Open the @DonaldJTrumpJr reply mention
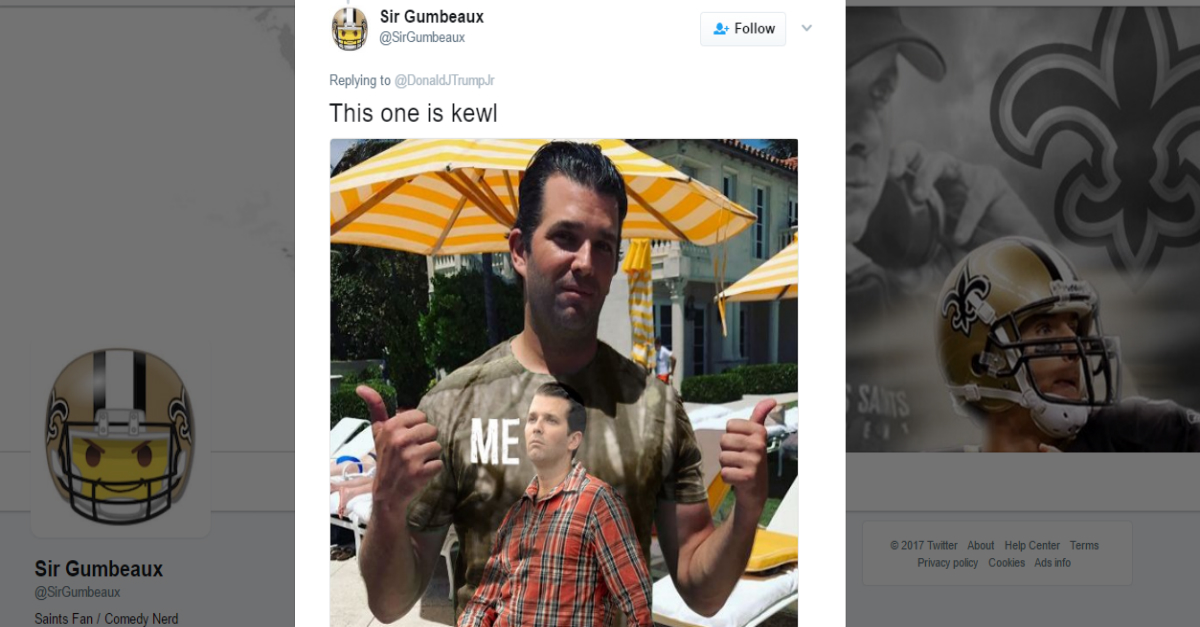 (x=444, y=80)
